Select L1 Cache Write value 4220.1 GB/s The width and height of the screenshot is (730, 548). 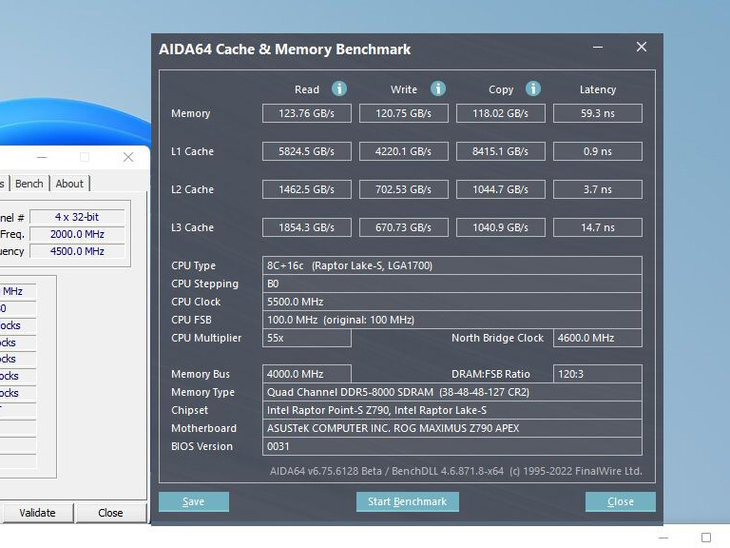[x=404, y=151]
